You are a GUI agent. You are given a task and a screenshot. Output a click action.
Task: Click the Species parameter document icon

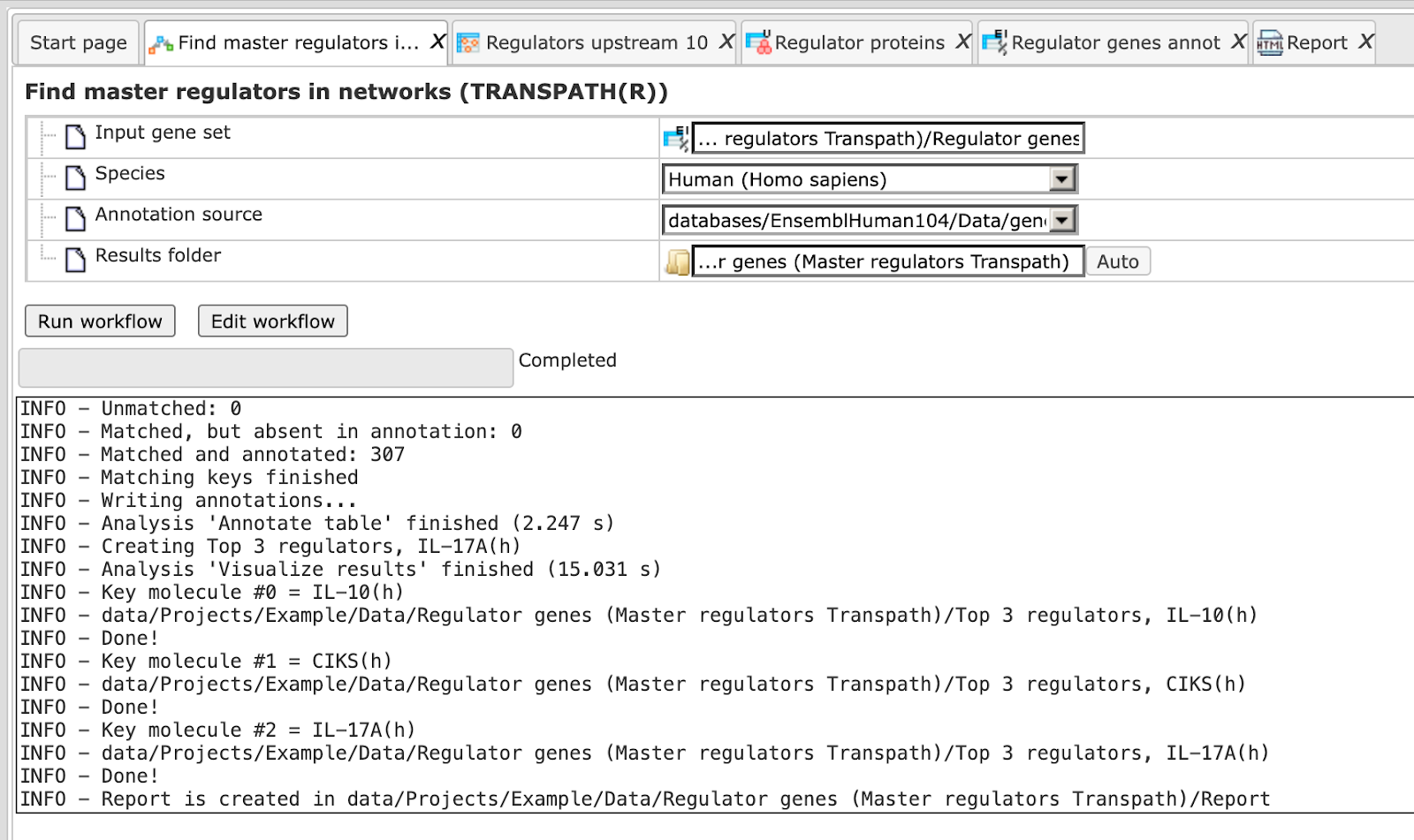point(76,178)
